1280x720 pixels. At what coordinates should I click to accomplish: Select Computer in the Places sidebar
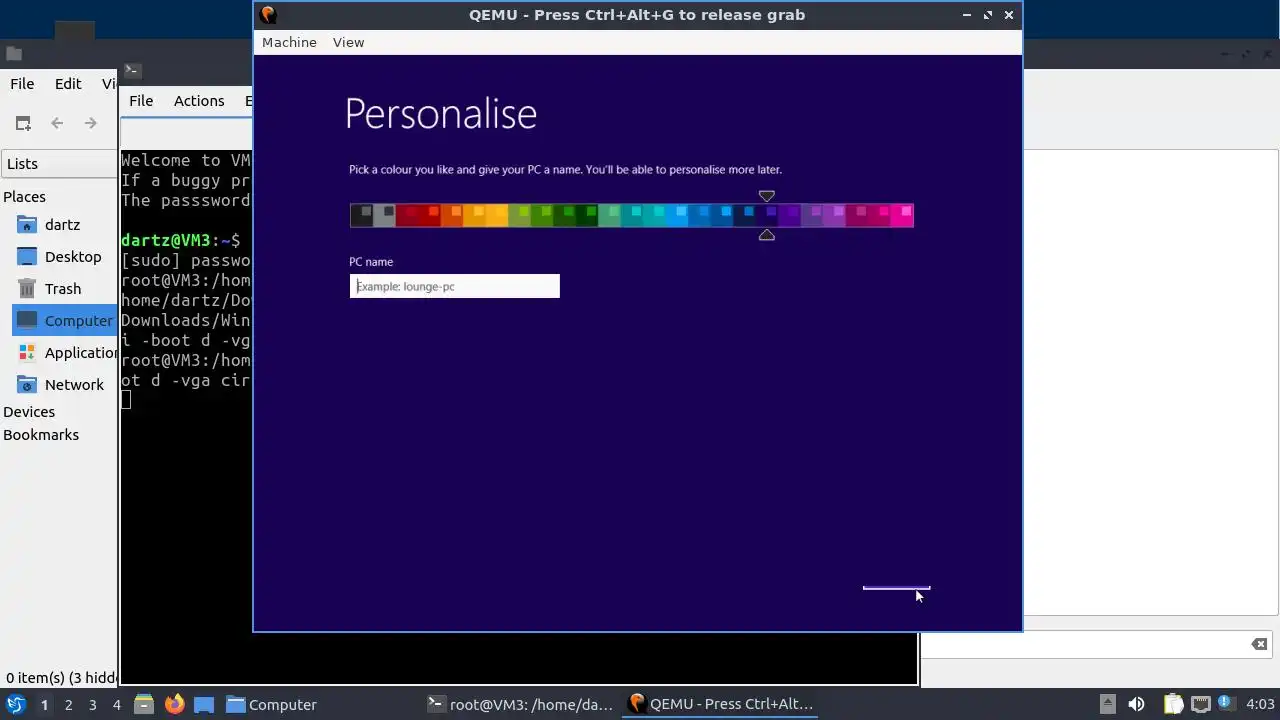65,321
